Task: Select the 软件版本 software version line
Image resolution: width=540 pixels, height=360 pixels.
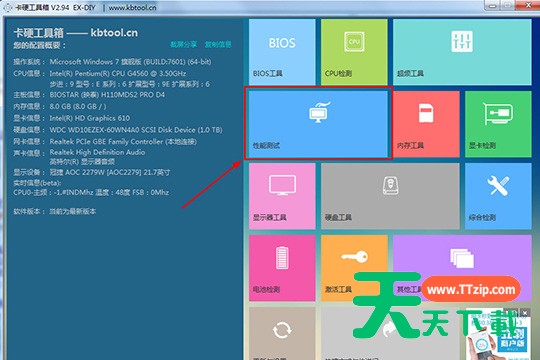Action: coord(54,211)
